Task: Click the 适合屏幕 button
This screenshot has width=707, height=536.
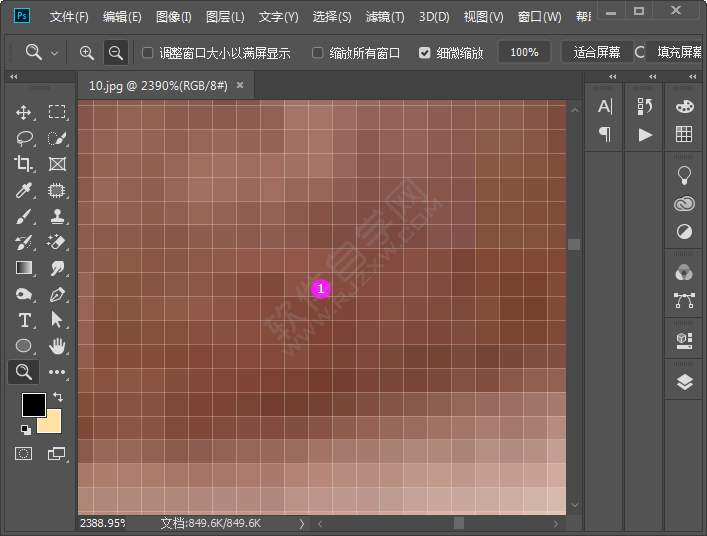Action: pyautogui.click(x=597, y=52)
